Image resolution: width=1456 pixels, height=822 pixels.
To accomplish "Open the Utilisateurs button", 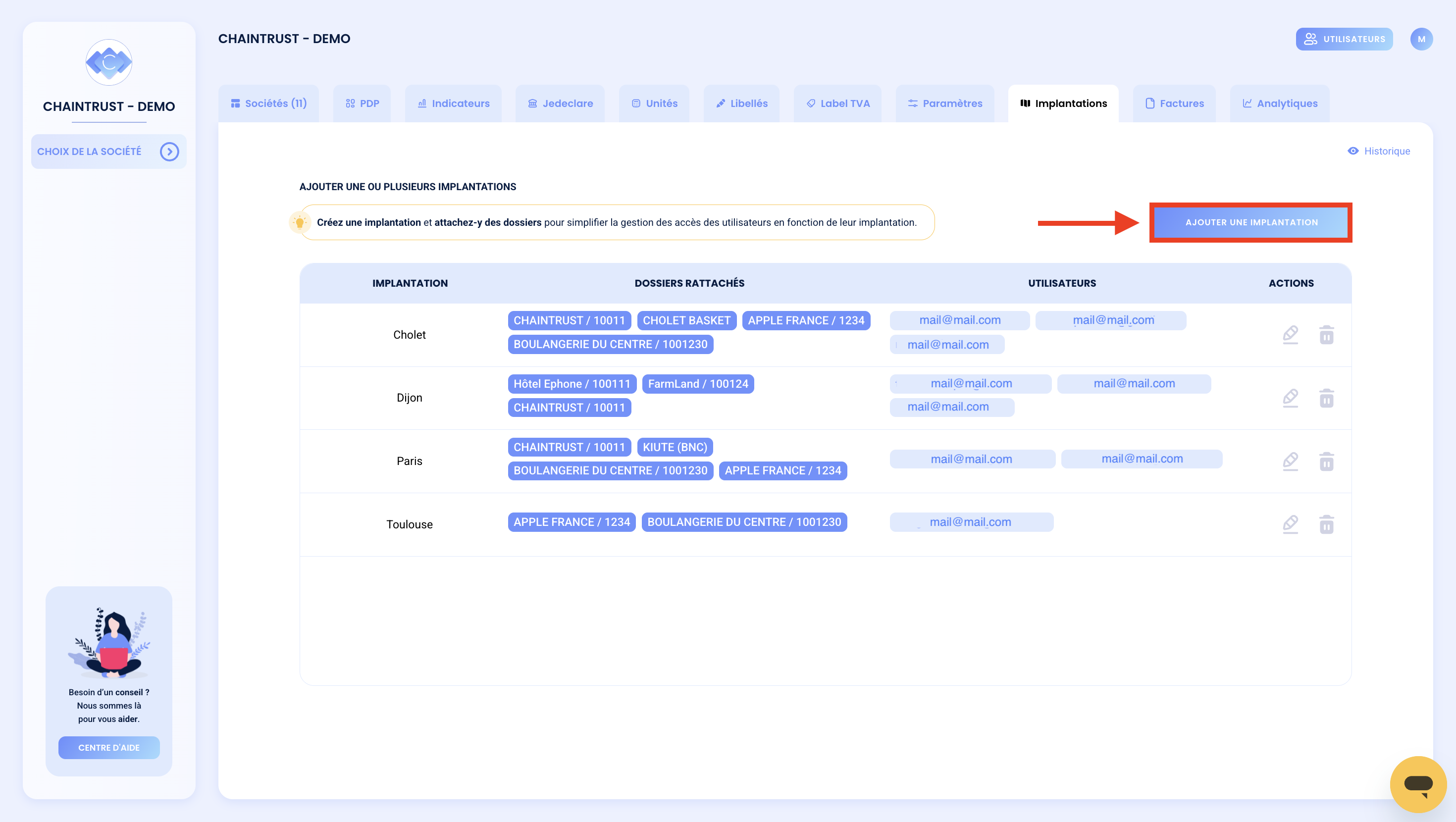I will (1344, 39).
